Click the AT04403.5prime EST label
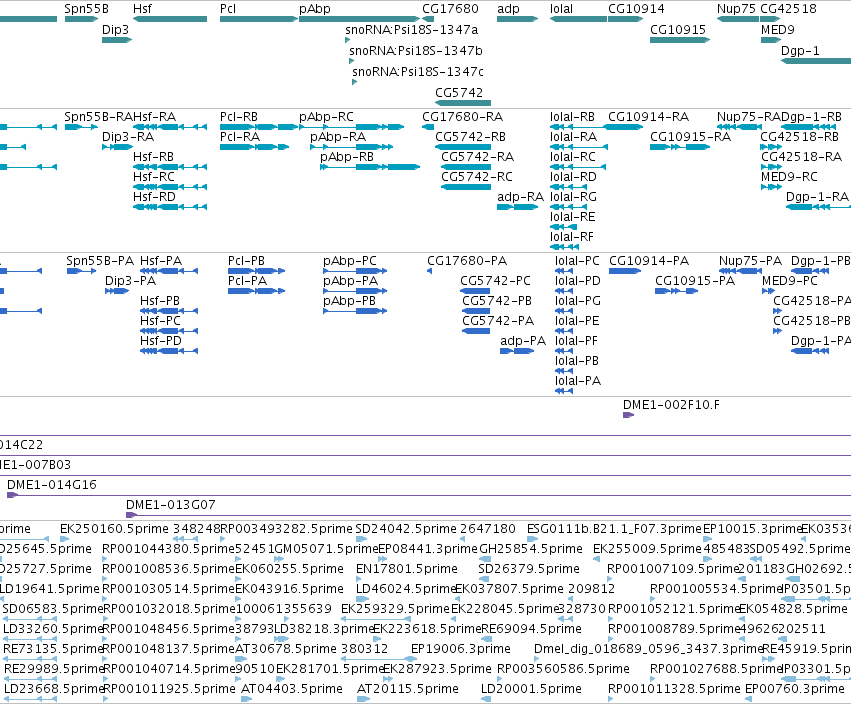The height and width of the screenshot is (704, 851). point(292,689)
